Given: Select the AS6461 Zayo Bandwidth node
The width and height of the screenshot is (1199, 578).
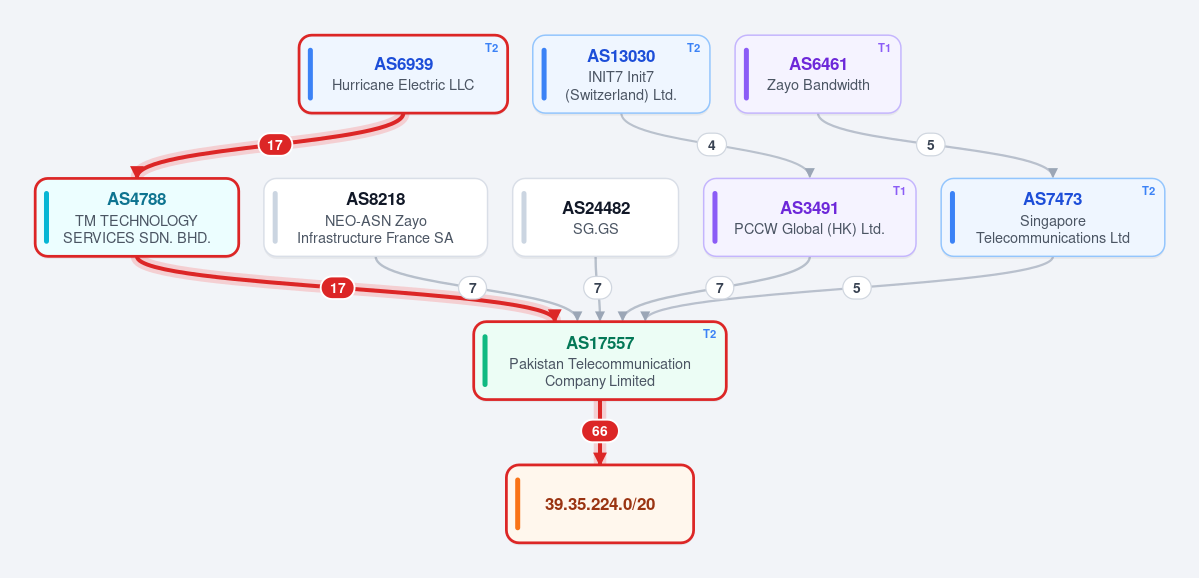Looking at the screenshot, I should (817, 74).
